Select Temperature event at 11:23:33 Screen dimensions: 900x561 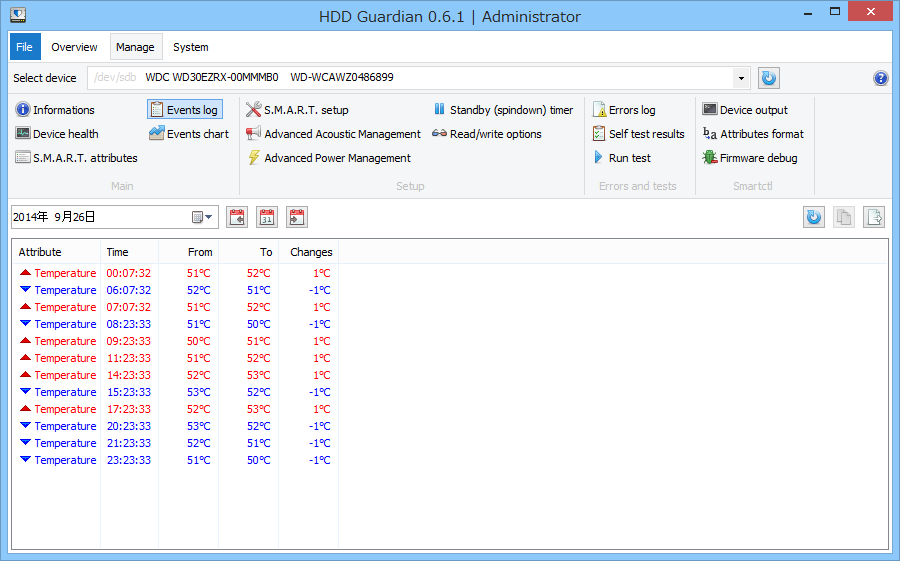coord(175,358)
